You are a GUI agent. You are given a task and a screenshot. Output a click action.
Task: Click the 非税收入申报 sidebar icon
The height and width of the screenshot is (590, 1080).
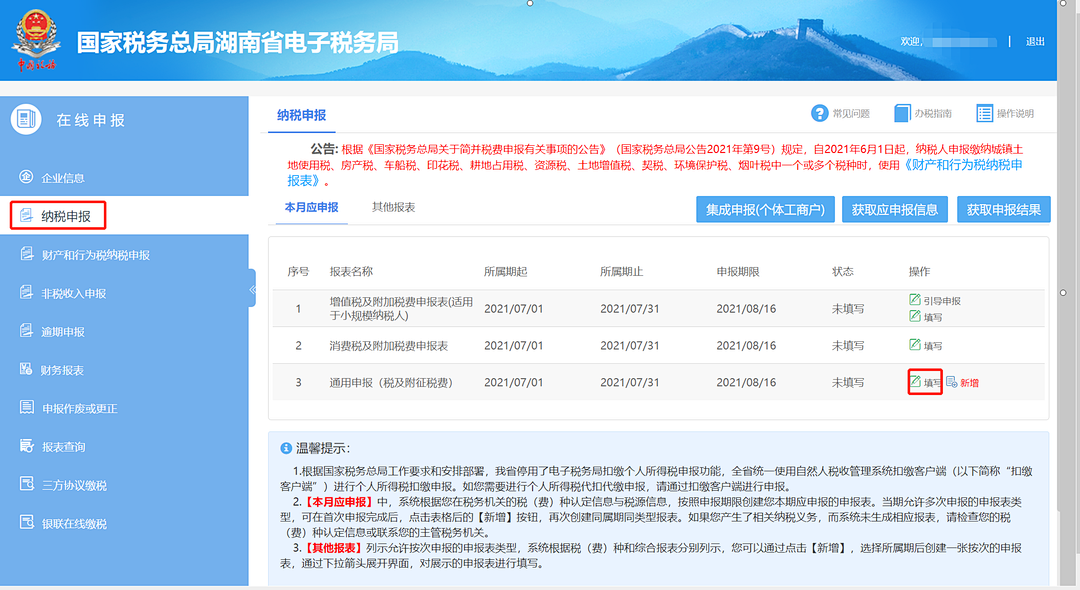(x=26, y=293)
